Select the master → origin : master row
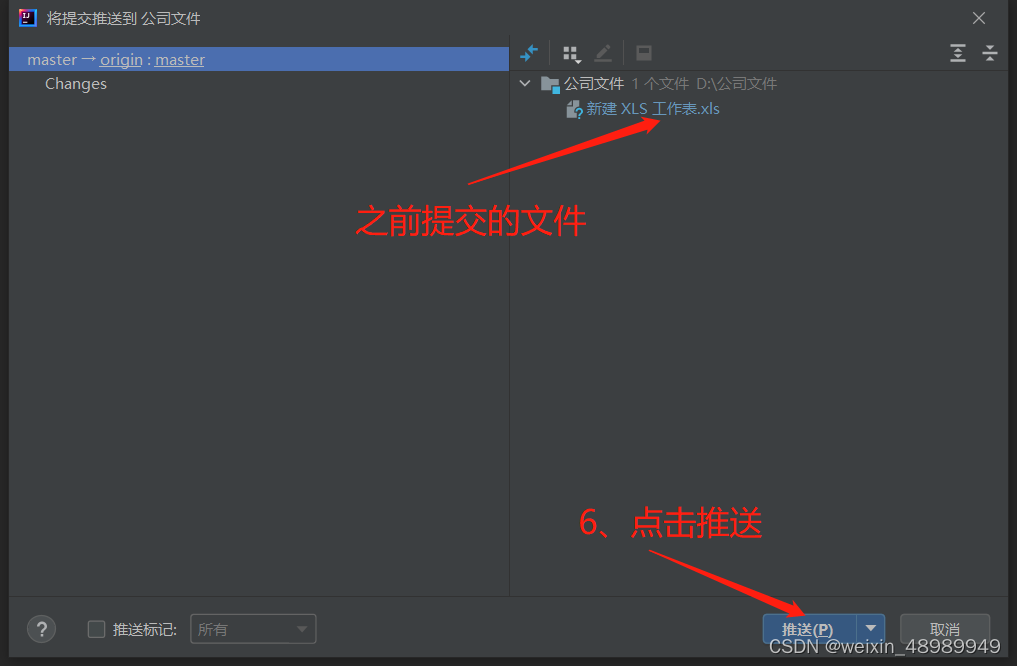1017x666 pixels. [x=259, y=59]
